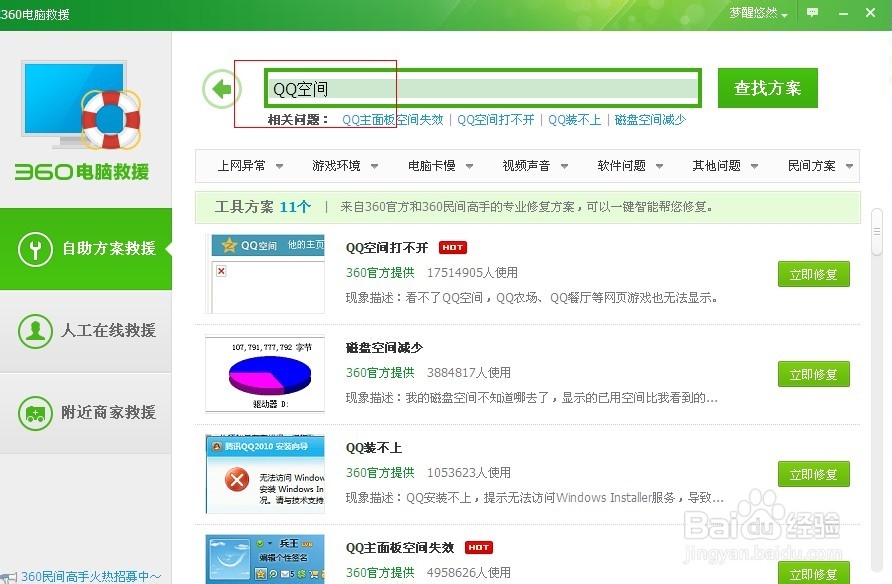The image size is (892, 584).
Task: Open the 360民间高手火热招募中 link
Action: tap(91, 577)
